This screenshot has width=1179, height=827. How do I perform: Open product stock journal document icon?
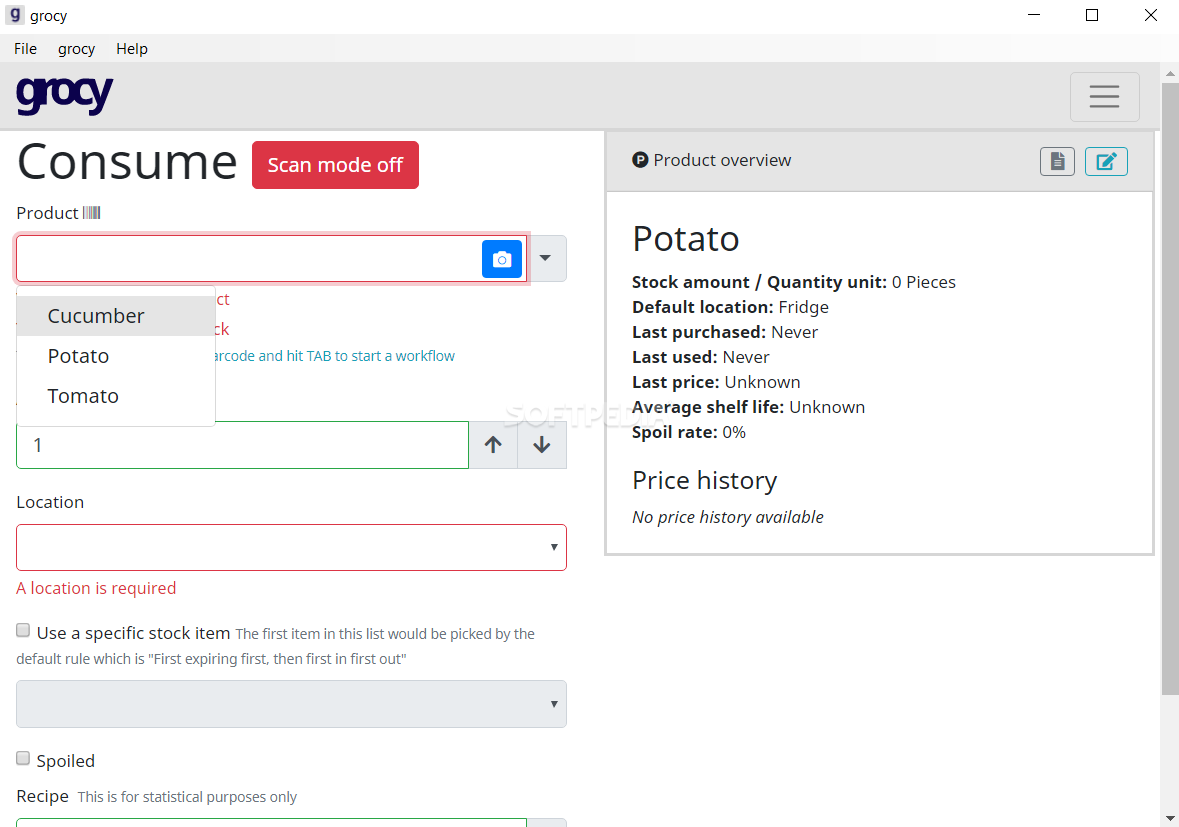pyautogui.click(x=1057, y=161)
